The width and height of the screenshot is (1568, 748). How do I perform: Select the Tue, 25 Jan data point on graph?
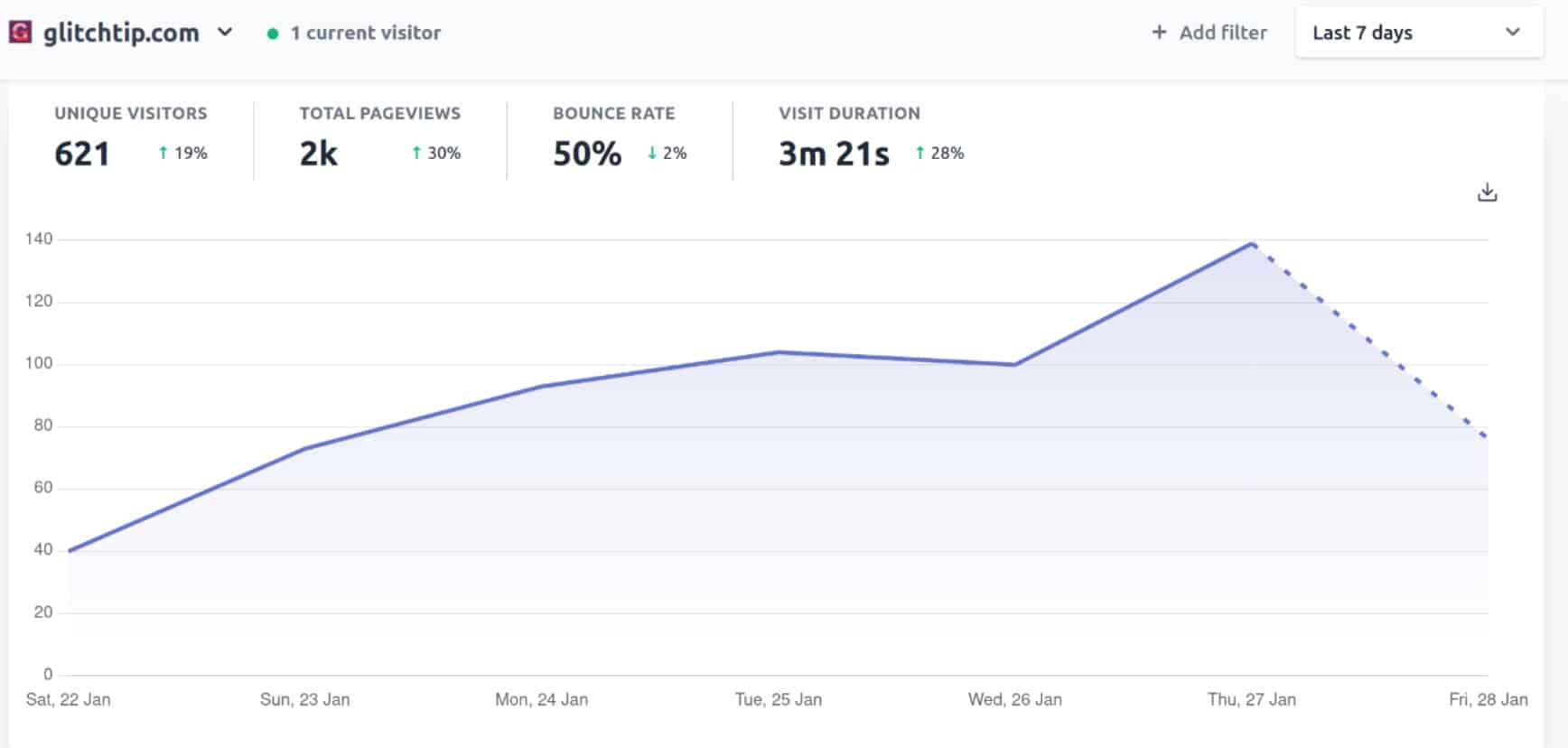(779, 352)
